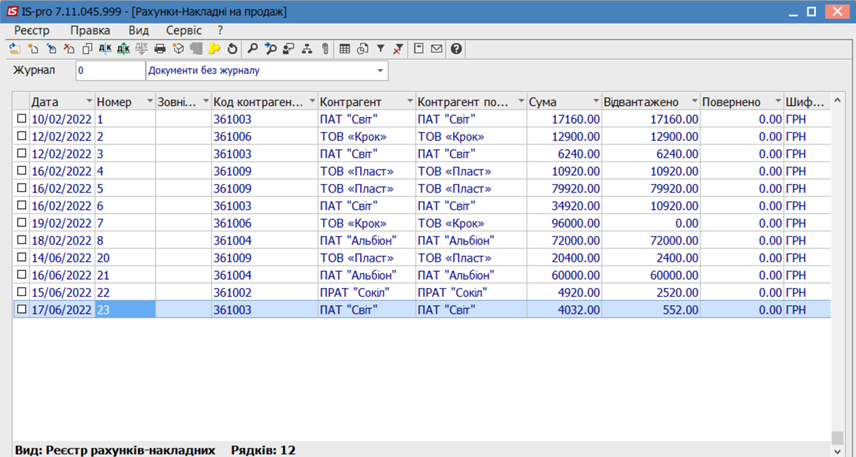Open the Сервіс menu
856x457 pixels.
point(184,31)
